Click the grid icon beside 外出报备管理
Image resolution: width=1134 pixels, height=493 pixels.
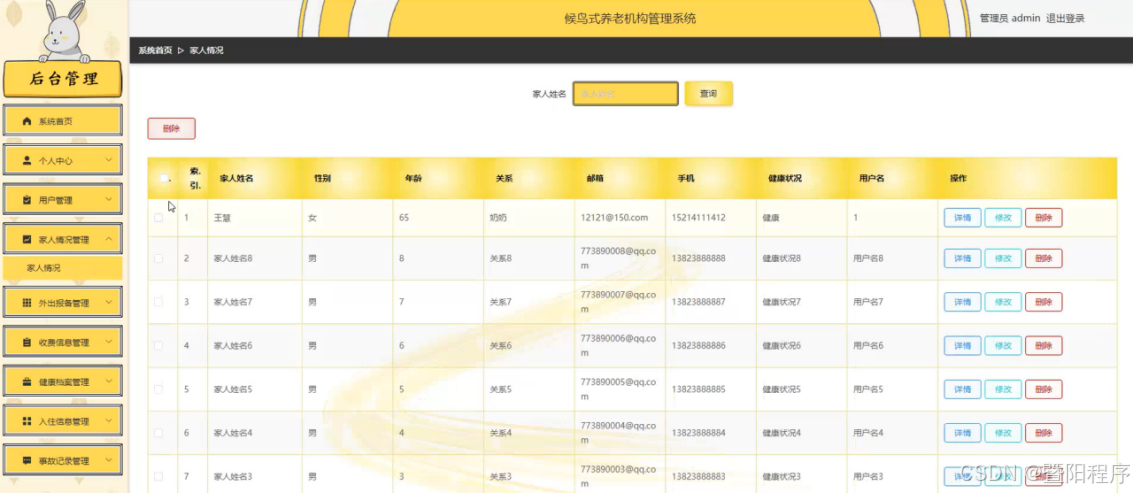click(x=27, y=303)
